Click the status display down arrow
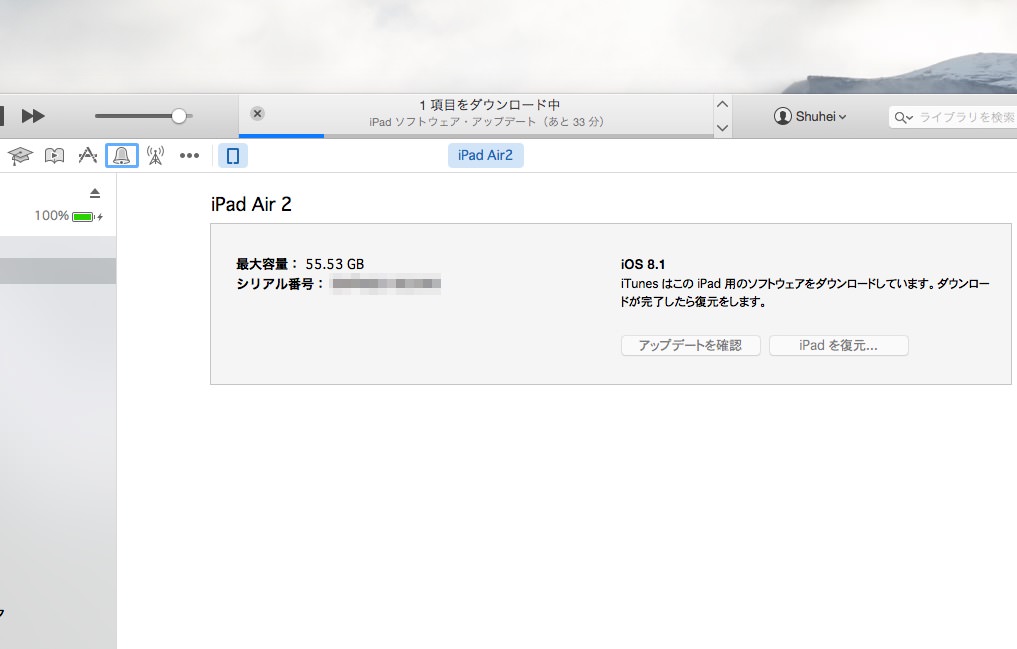The image size is (1017, 649). point(723,128)
